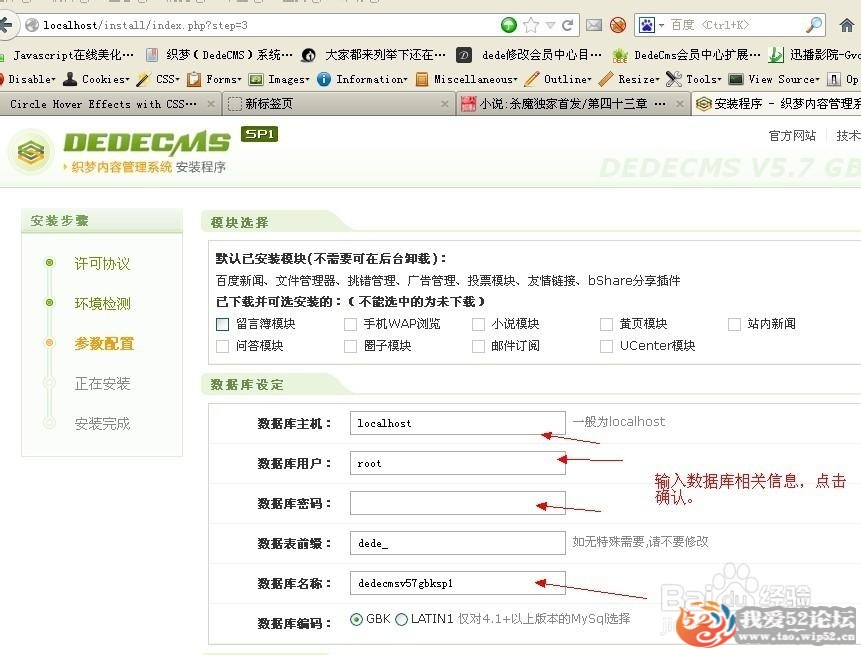Open the search engine selector arrow
Viewport: 861px width, 655px height.
coord(661,25)
